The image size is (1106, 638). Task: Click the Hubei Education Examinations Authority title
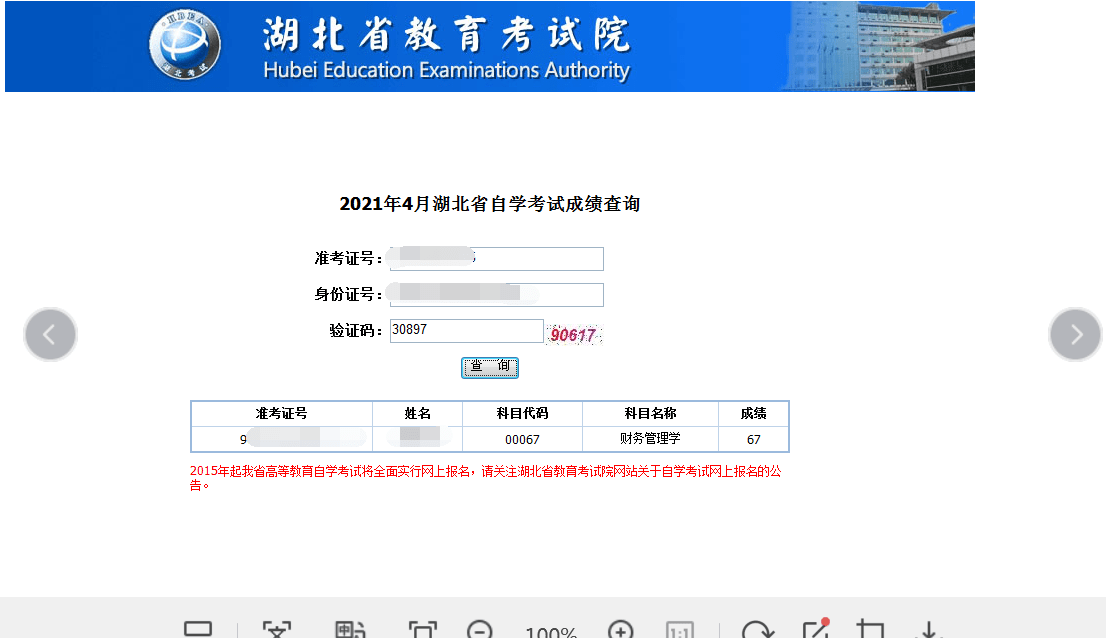pyautogui.click(x=446, y=70)
